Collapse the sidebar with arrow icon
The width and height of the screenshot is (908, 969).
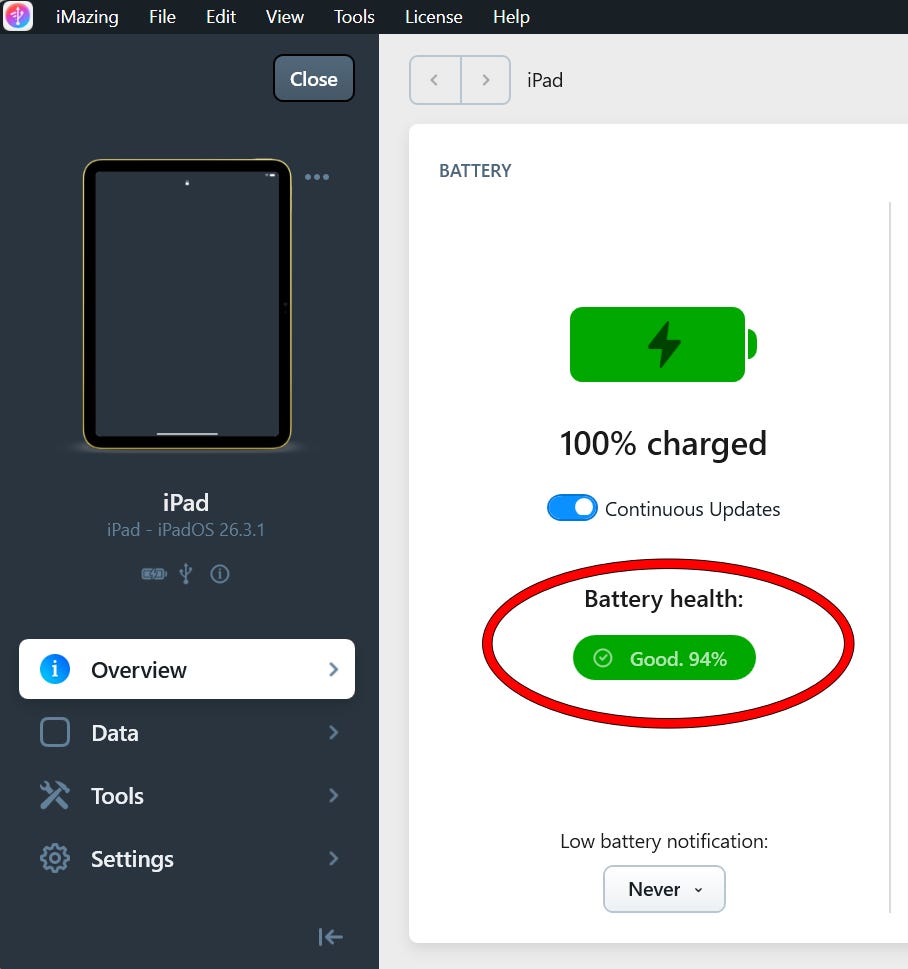(331, 937)
